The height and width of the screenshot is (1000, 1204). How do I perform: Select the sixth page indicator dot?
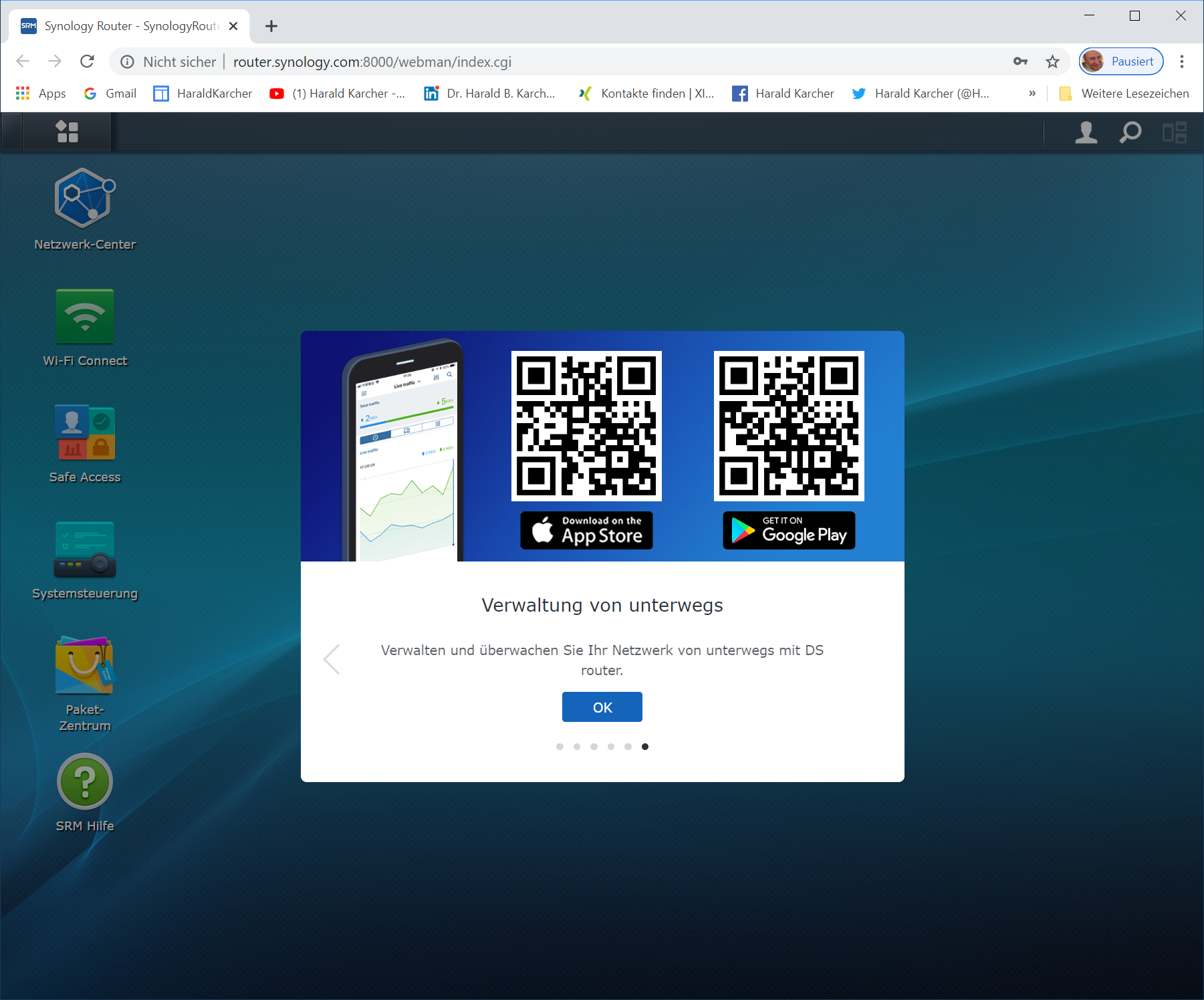[645, 747]
